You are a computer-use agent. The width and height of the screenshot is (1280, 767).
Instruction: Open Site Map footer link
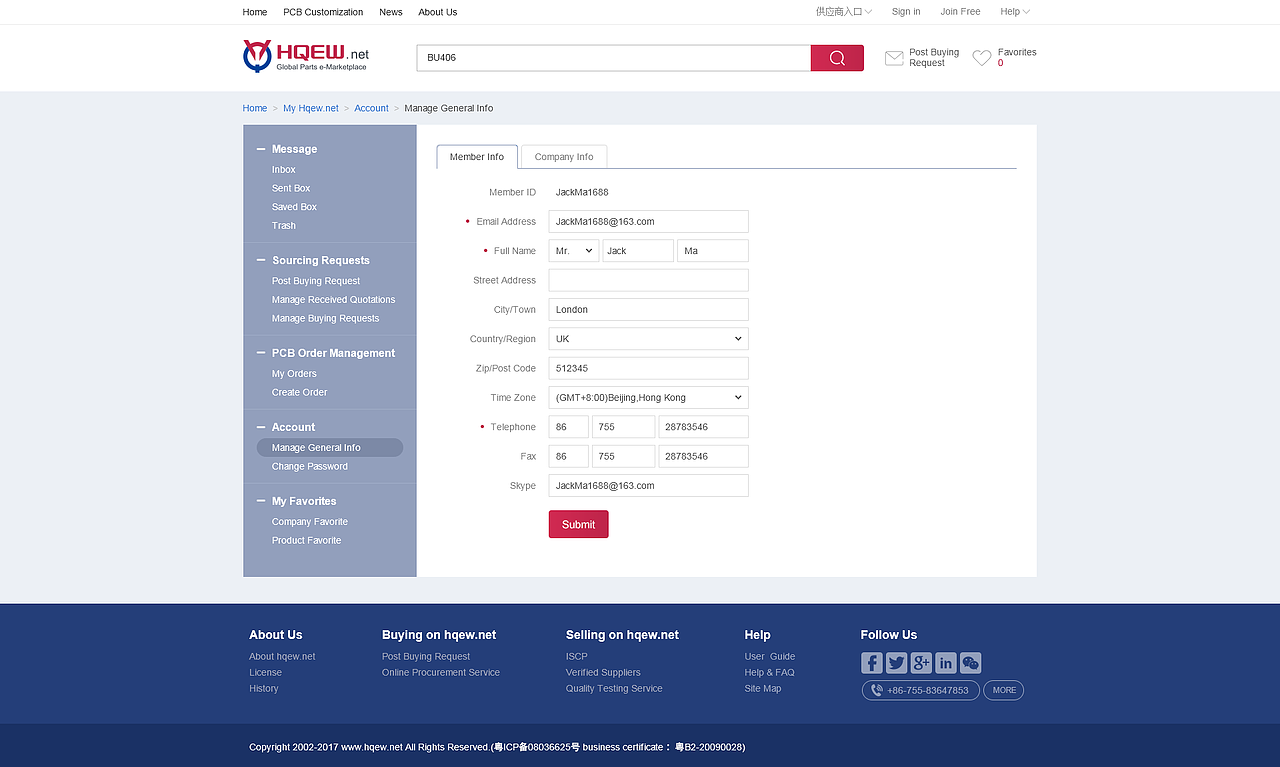(x=763, y=689)
